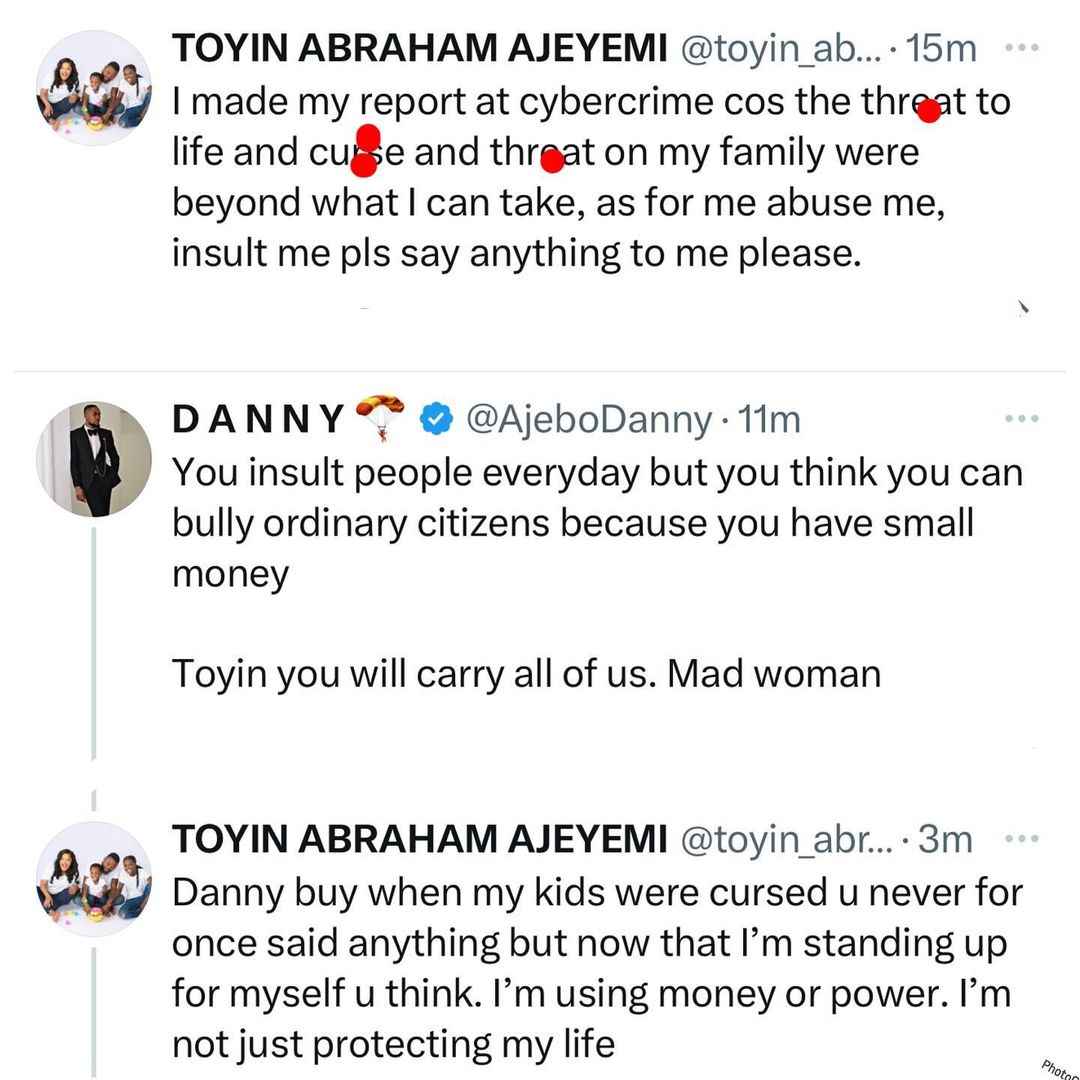Click the @toyin_ab... handle on first tweet
Image resolution: width=1080 pixels, height=1080 pixels.
point(781,50)
